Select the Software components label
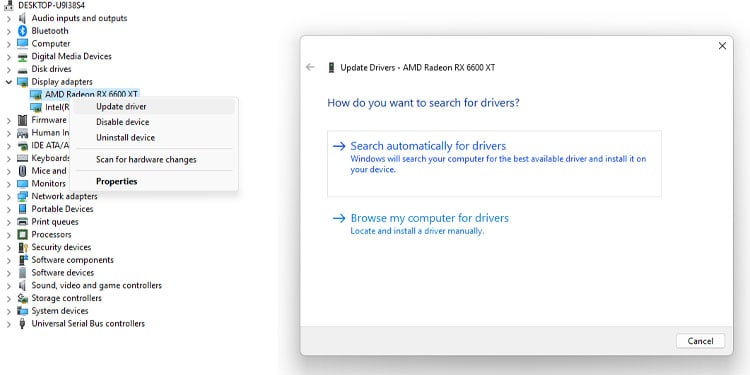Viewport: 750px width, 375px height. pos(73,260)
